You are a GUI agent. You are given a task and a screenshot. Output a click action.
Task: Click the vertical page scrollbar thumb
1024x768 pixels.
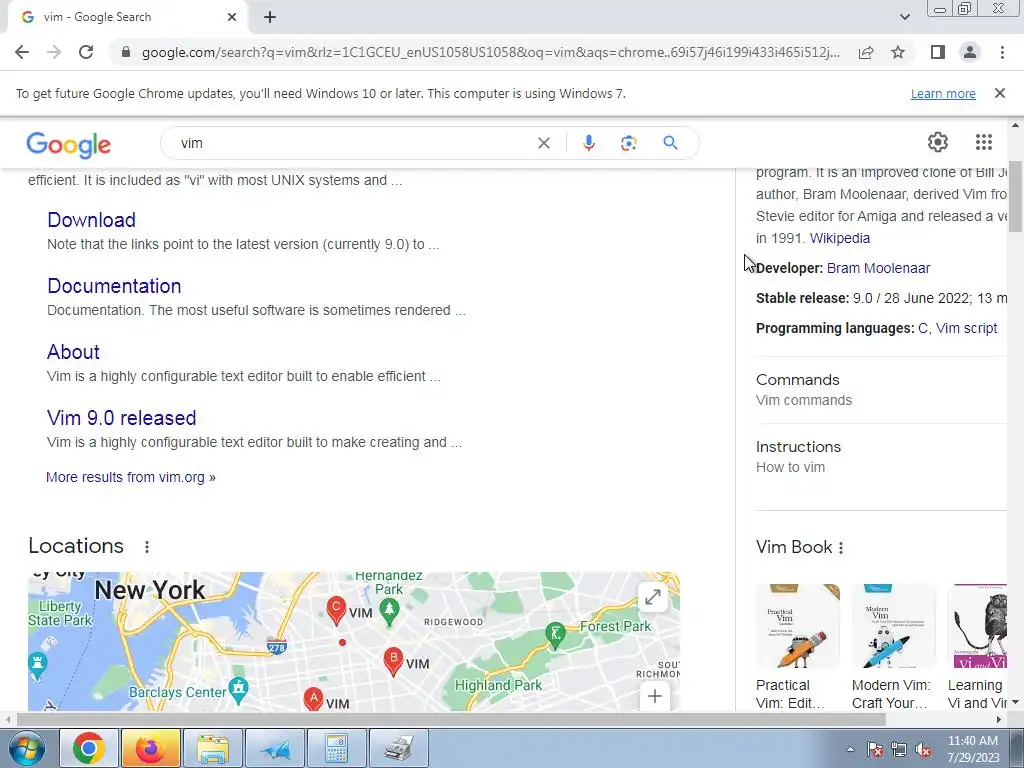[1015, 196]
